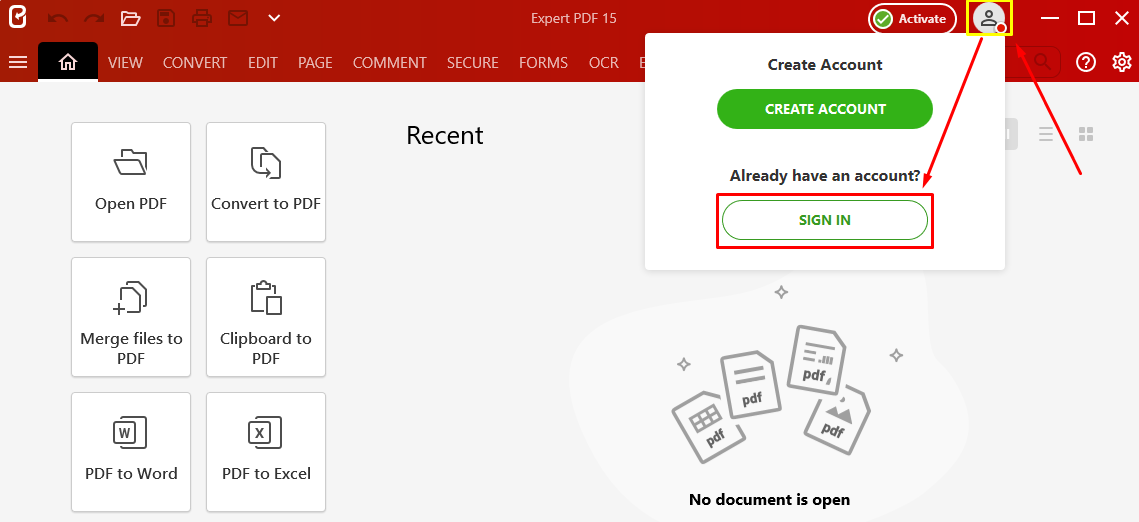Click the green CREATE ACCOUNT button
Screen dimensions: 1139x522
pos(824,109)
